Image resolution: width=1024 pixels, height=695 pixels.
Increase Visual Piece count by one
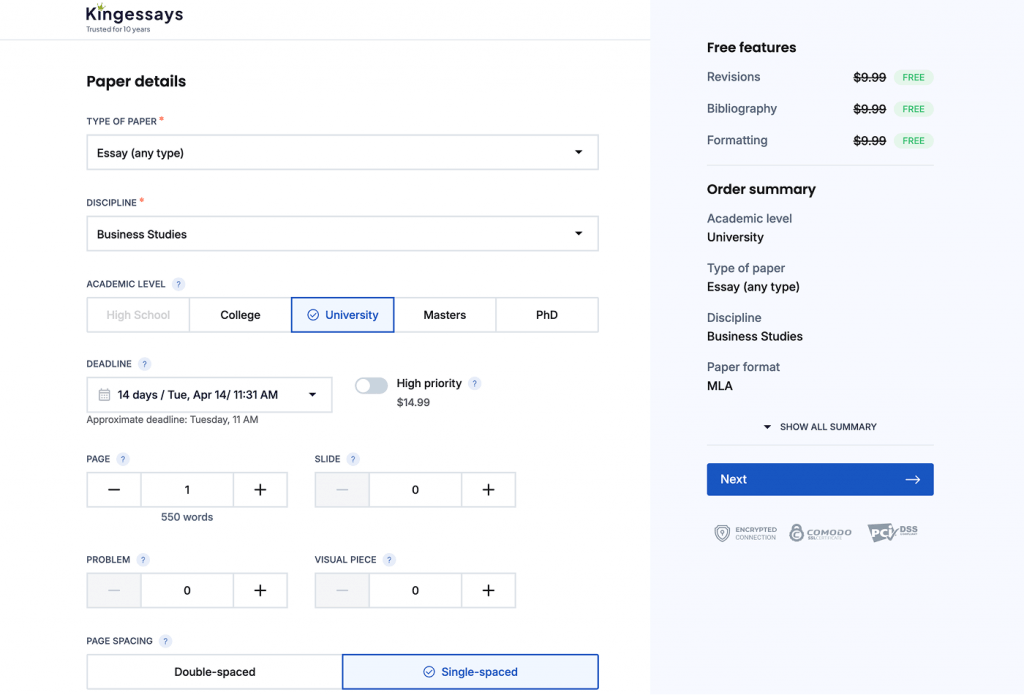tap(488, 591)
